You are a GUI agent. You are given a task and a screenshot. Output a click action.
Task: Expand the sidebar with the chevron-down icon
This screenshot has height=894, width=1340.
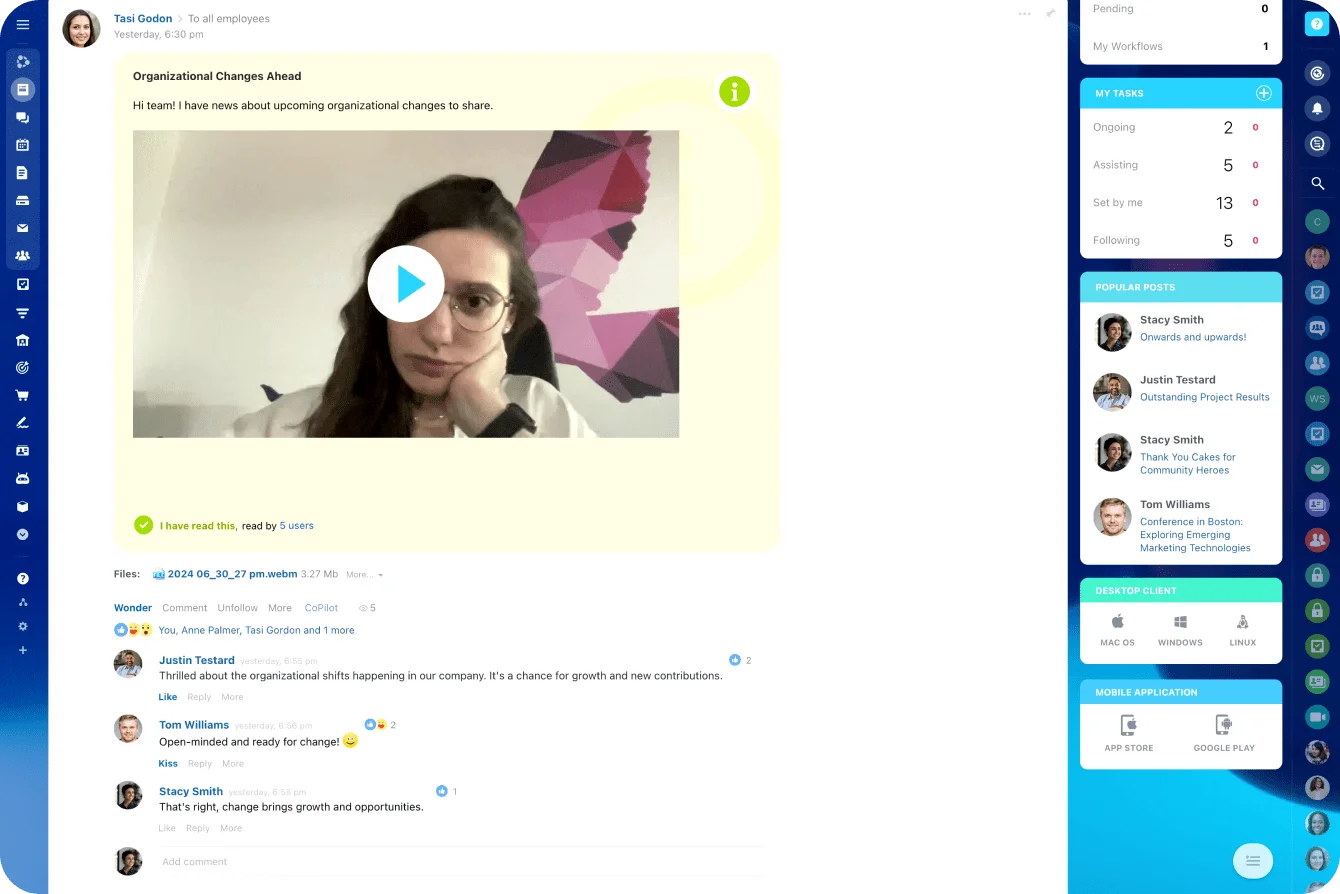(22, 533)
